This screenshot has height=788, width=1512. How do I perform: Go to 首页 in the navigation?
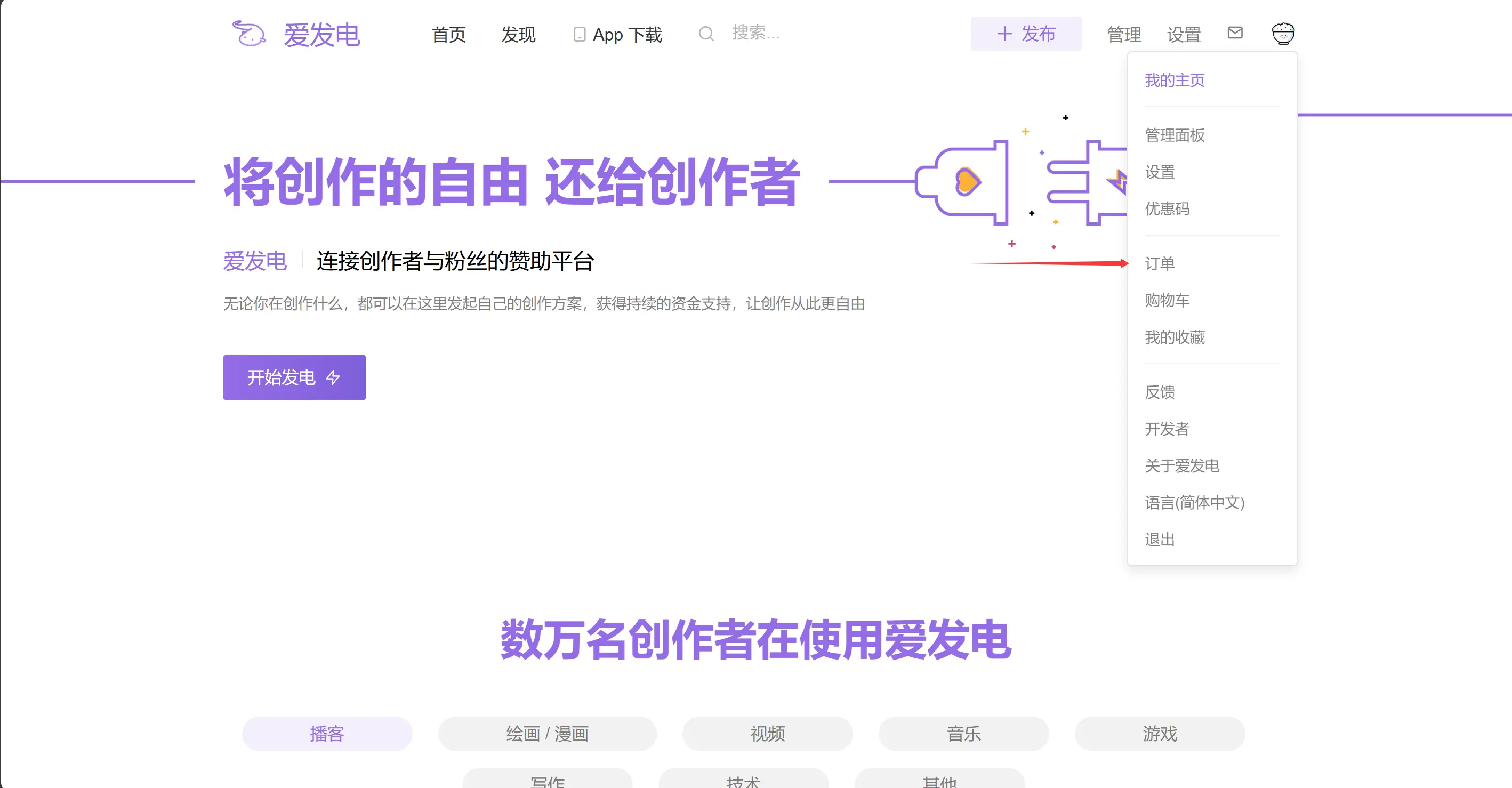tap(449, 35)
